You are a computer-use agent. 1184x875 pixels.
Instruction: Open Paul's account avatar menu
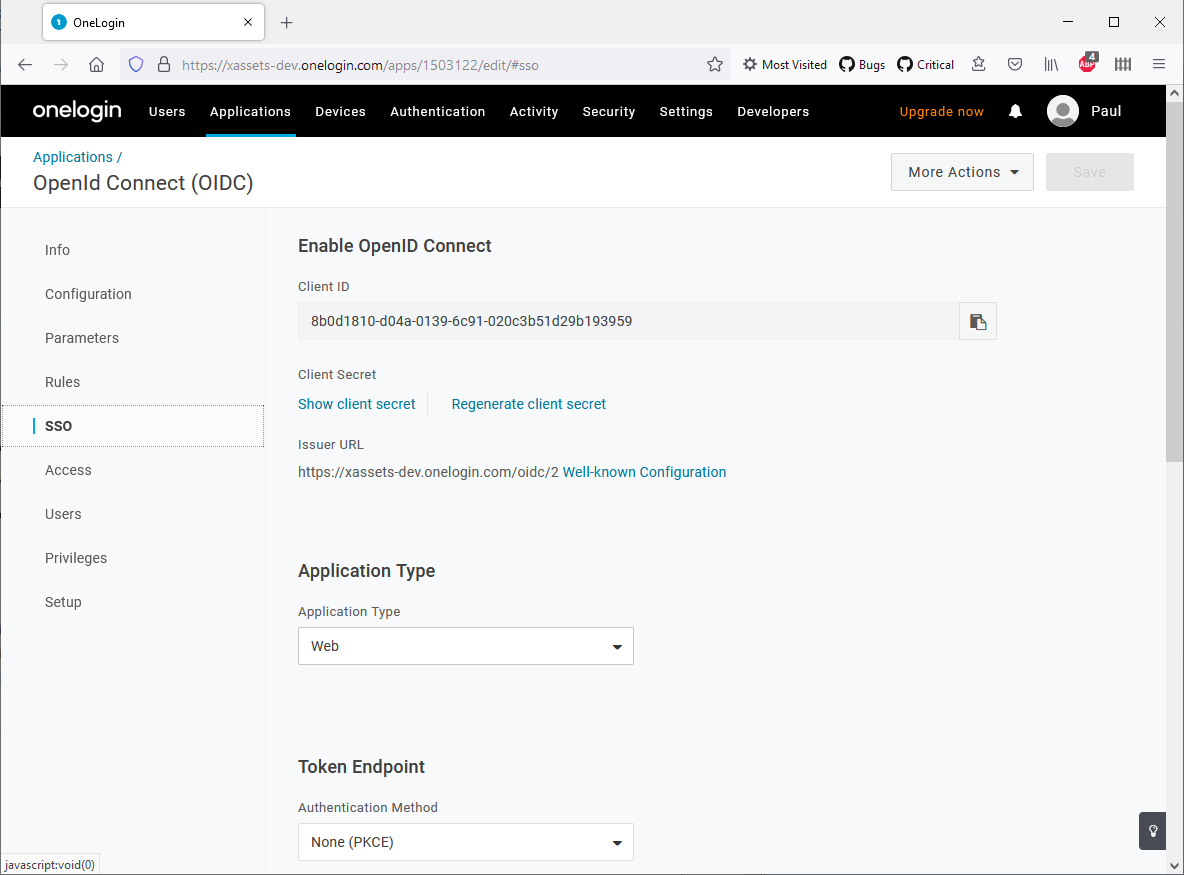pyautogui.click(x=1063, y=111)
